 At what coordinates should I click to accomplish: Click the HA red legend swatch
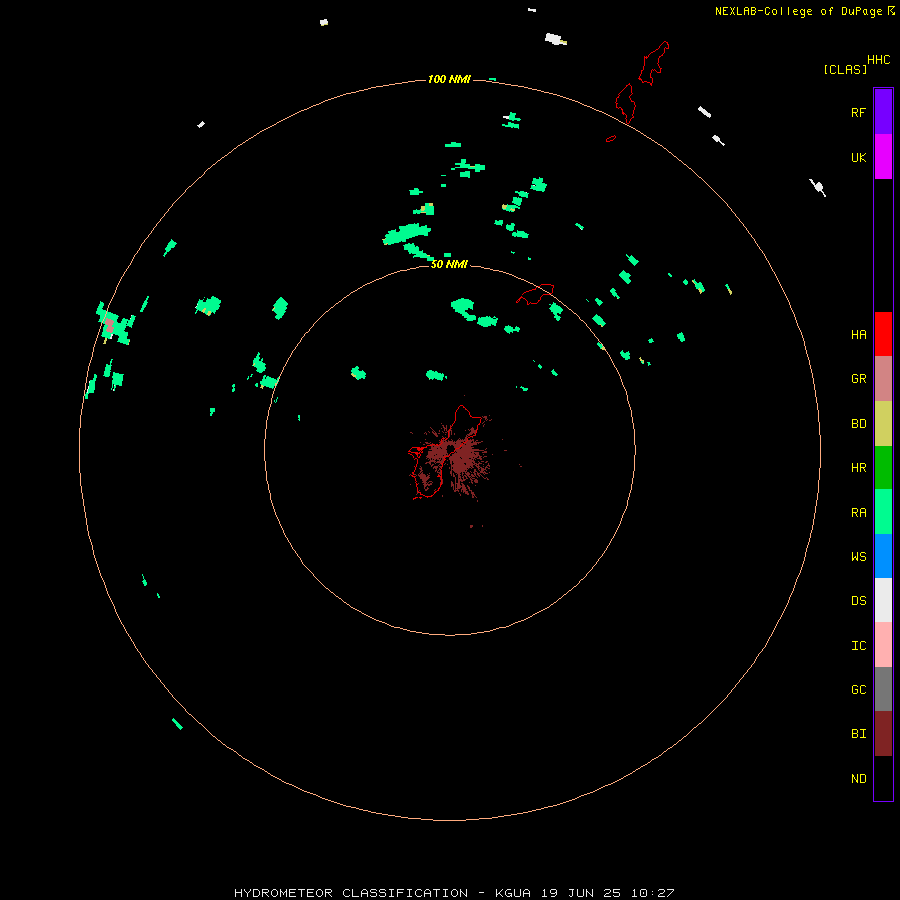pyautogui.click(x=883, y=334)
